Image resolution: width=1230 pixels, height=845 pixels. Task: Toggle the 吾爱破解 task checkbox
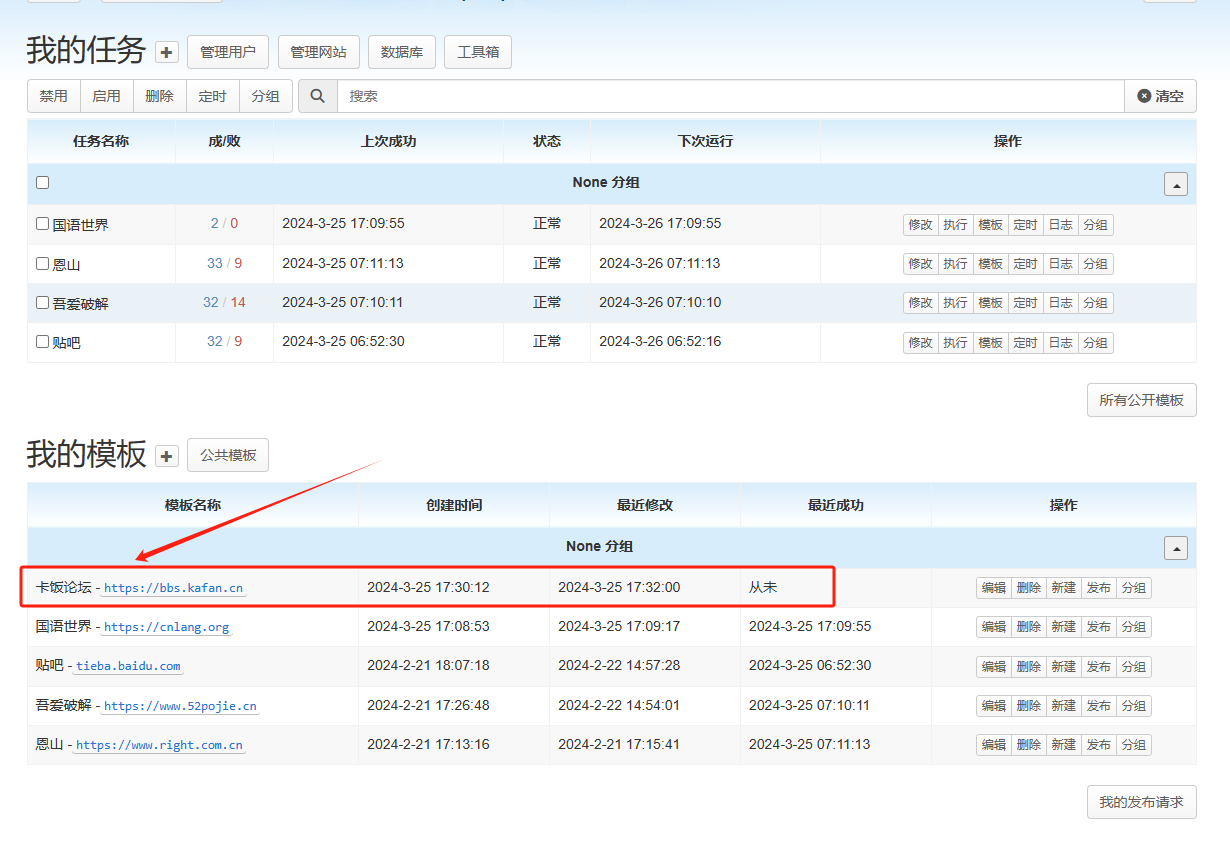pos(43,303)
